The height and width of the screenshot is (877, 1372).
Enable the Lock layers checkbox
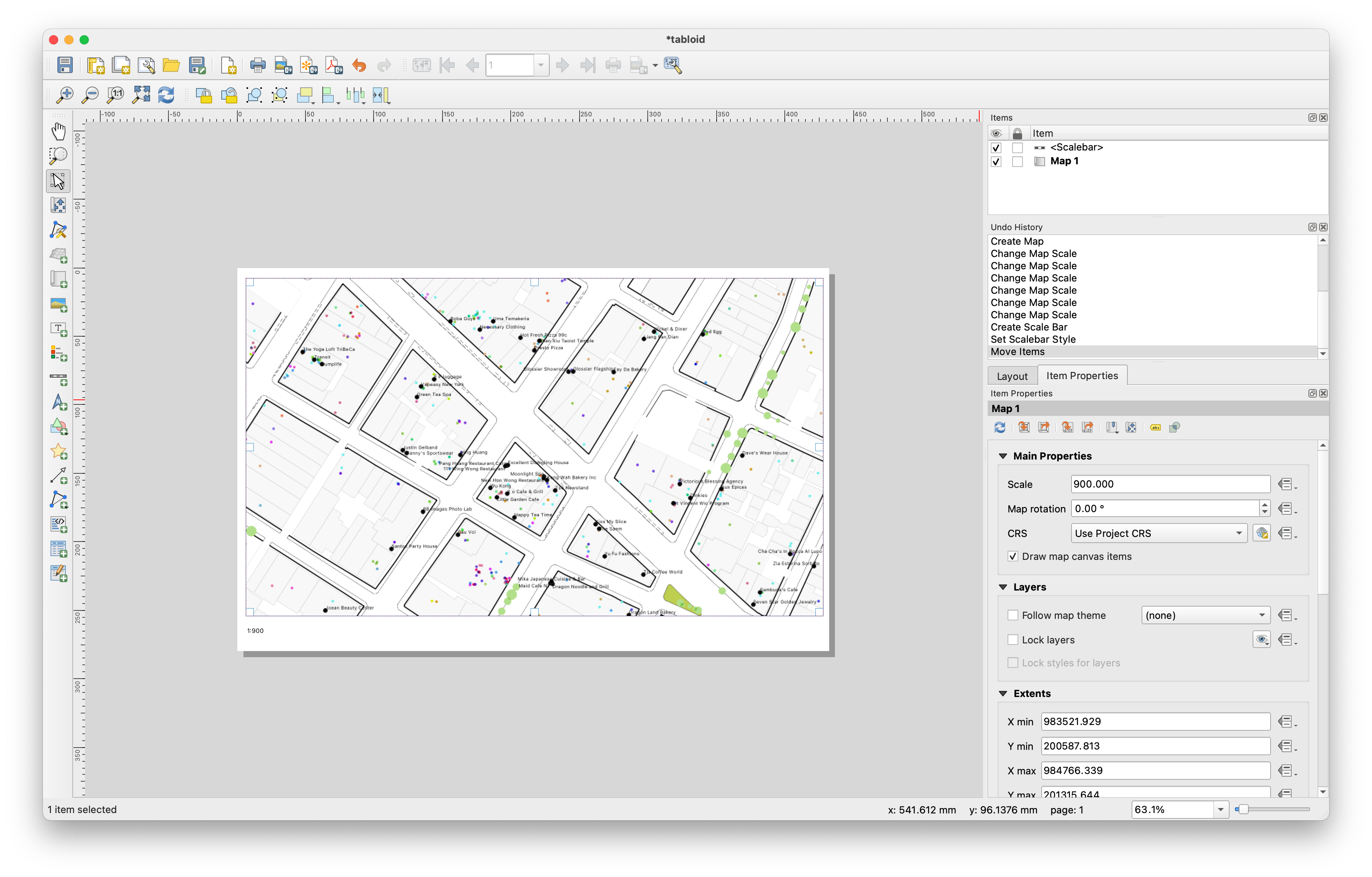pos(1013,640)
